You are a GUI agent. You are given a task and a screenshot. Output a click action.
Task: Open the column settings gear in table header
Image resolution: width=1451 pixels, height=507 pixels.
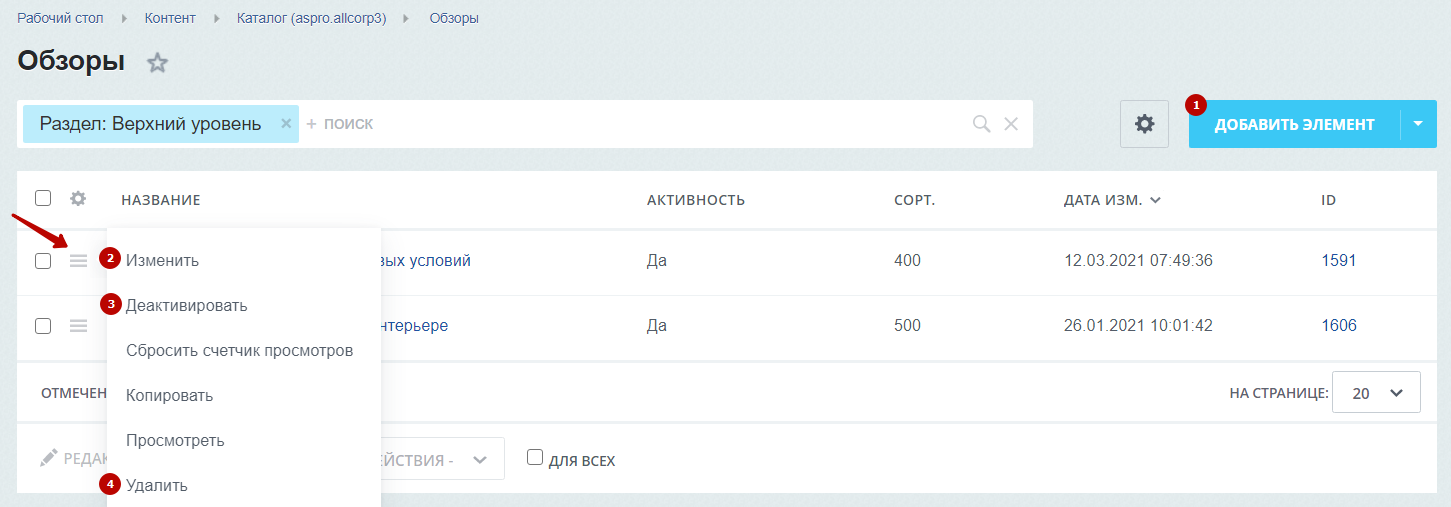78,199
